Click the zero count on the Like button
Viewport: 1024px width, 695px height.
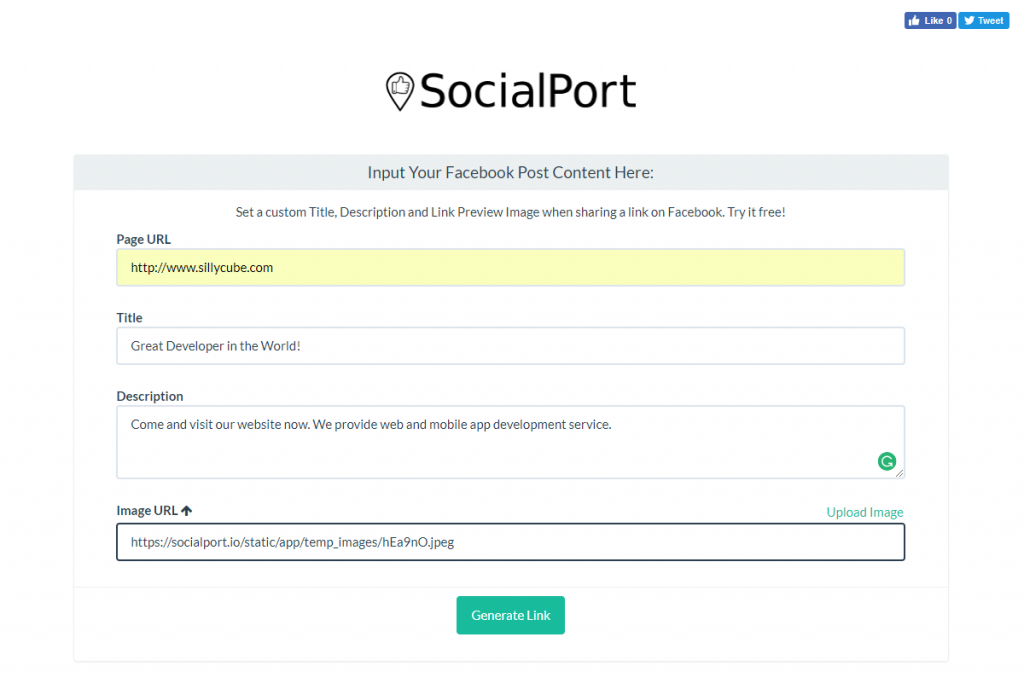(x=949, y=21)
